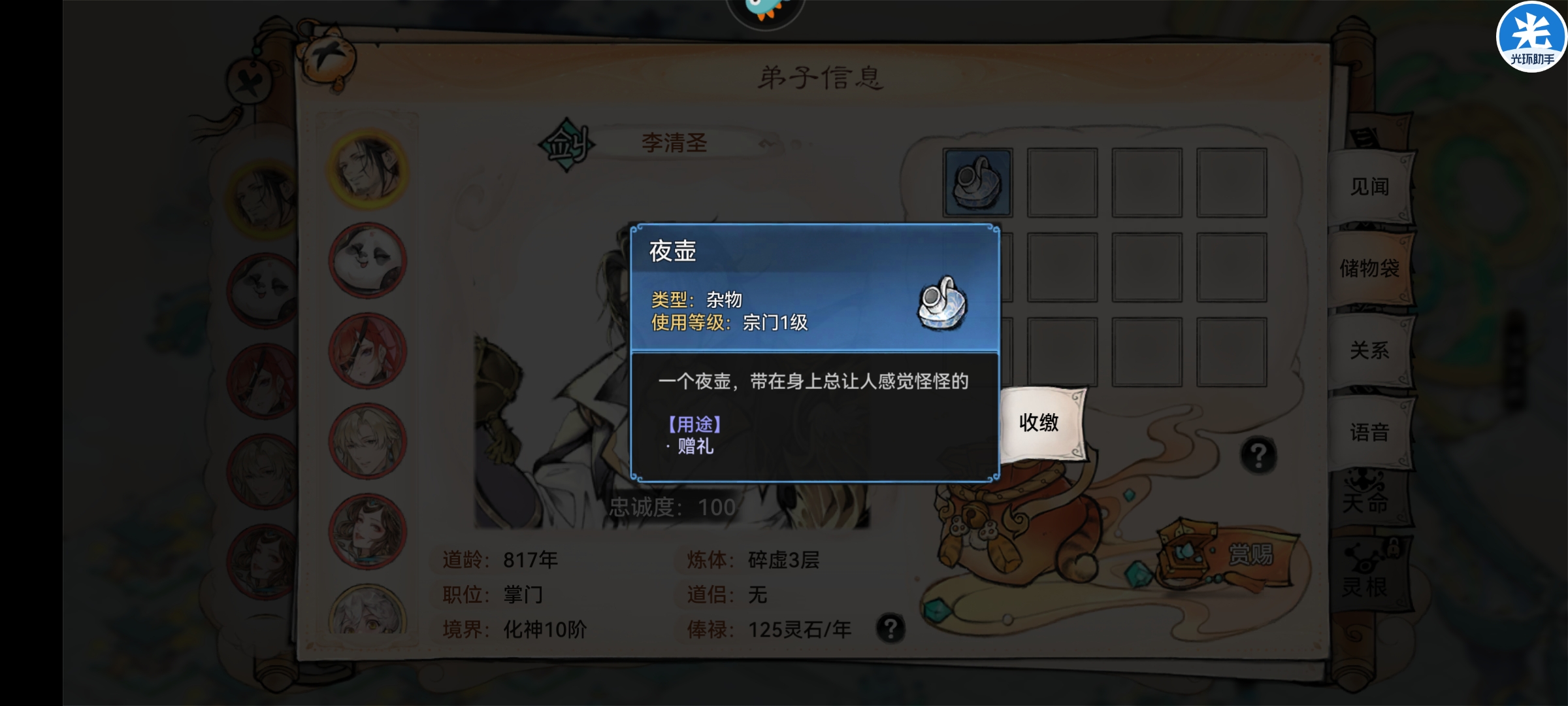Image resolution: width=1568 pixels, height=706 pixels.
Task: Switch to the 储物袋 storage bag tab
Action: pos(1370,268)
